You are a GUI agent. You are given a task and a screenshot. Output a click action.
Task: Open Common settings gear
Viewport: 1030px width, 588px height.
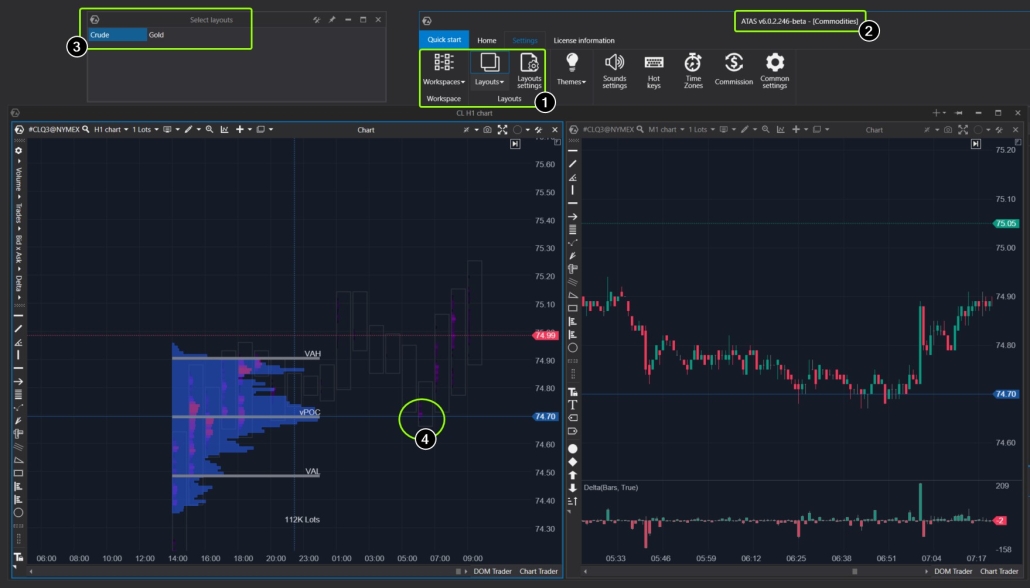(774, 70)
